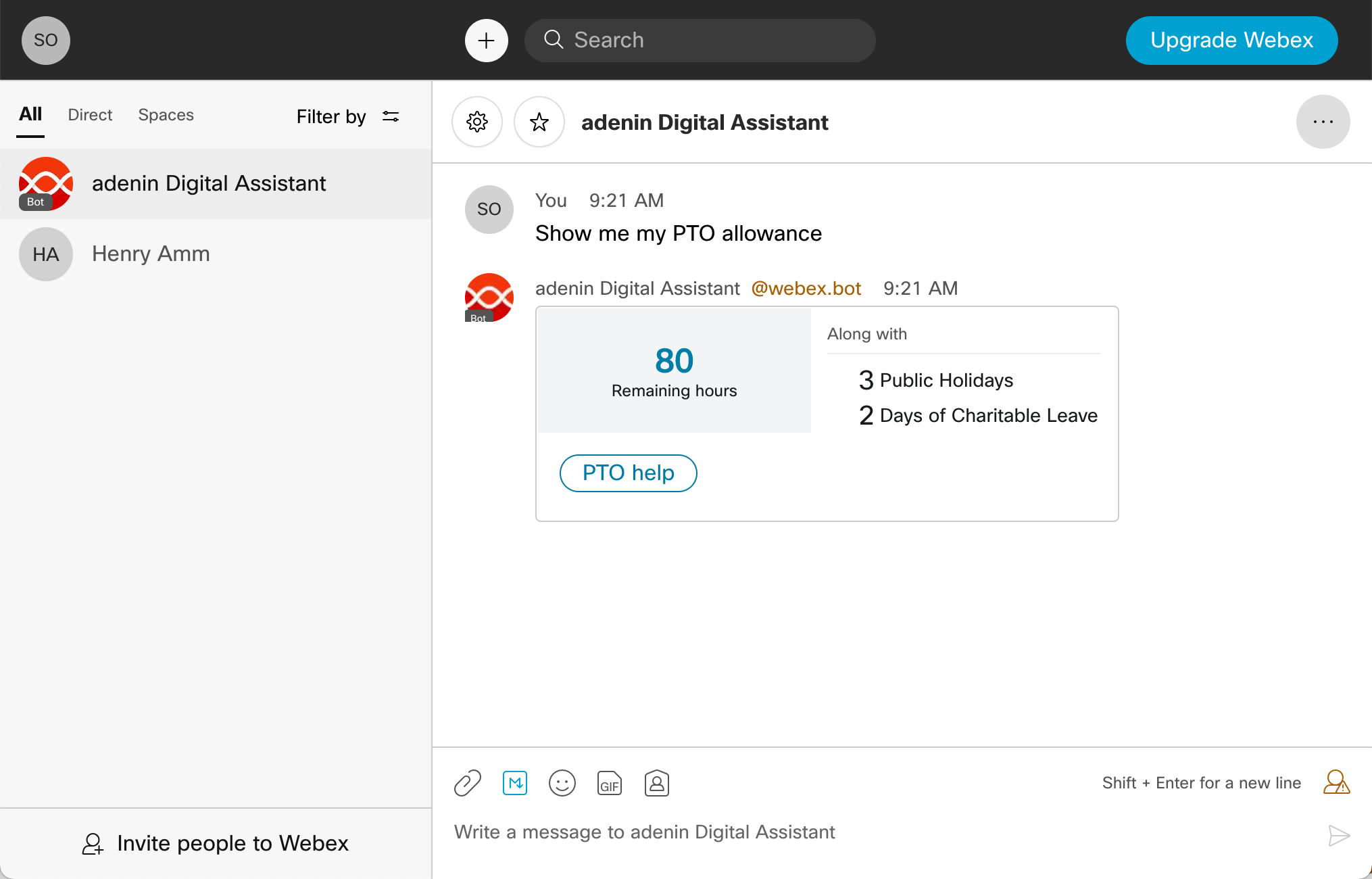
Task: Click the message input box
Action: pos(879,832)
